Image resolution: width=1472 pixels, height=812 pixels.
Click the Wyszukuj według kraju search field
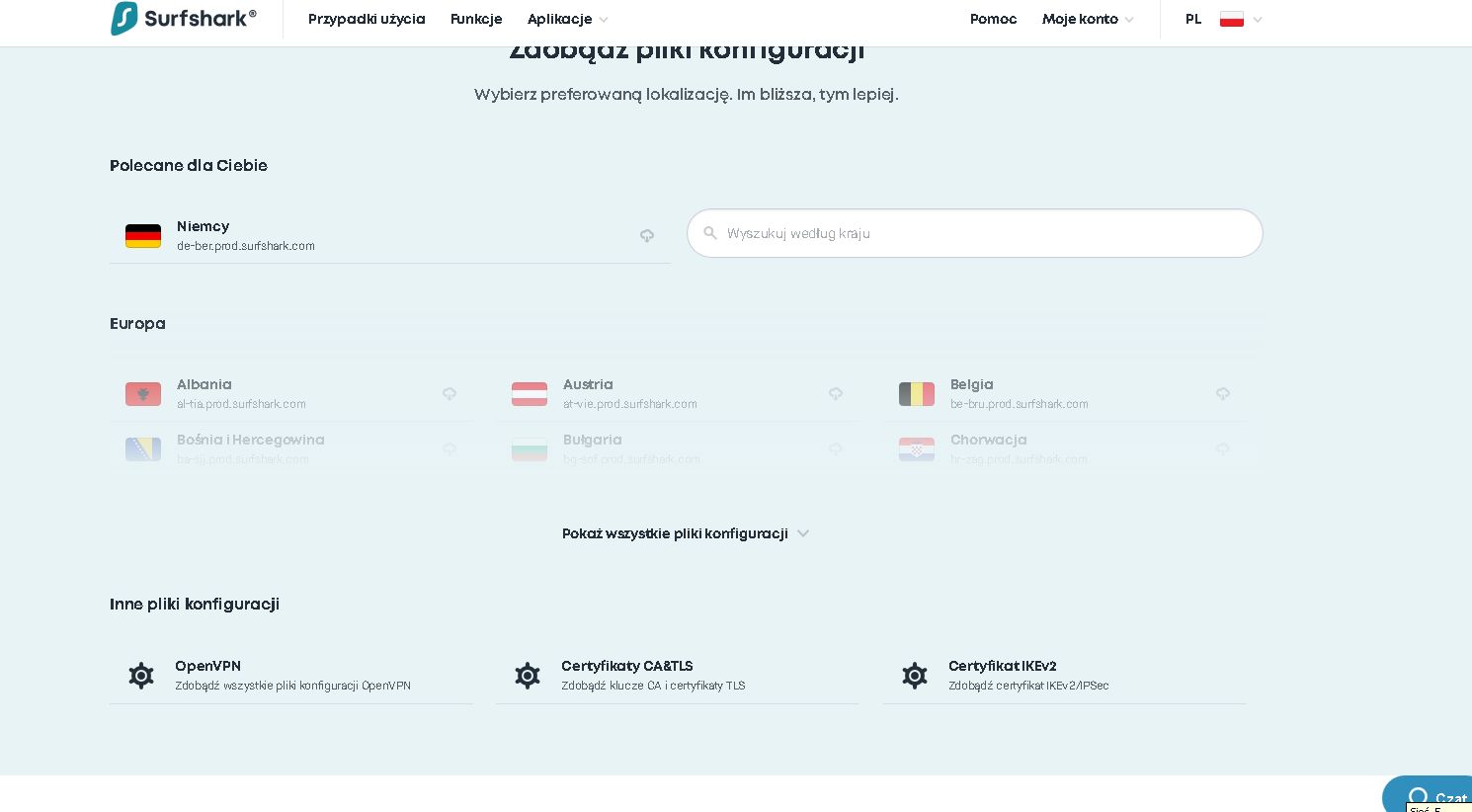tap(988, 233)
